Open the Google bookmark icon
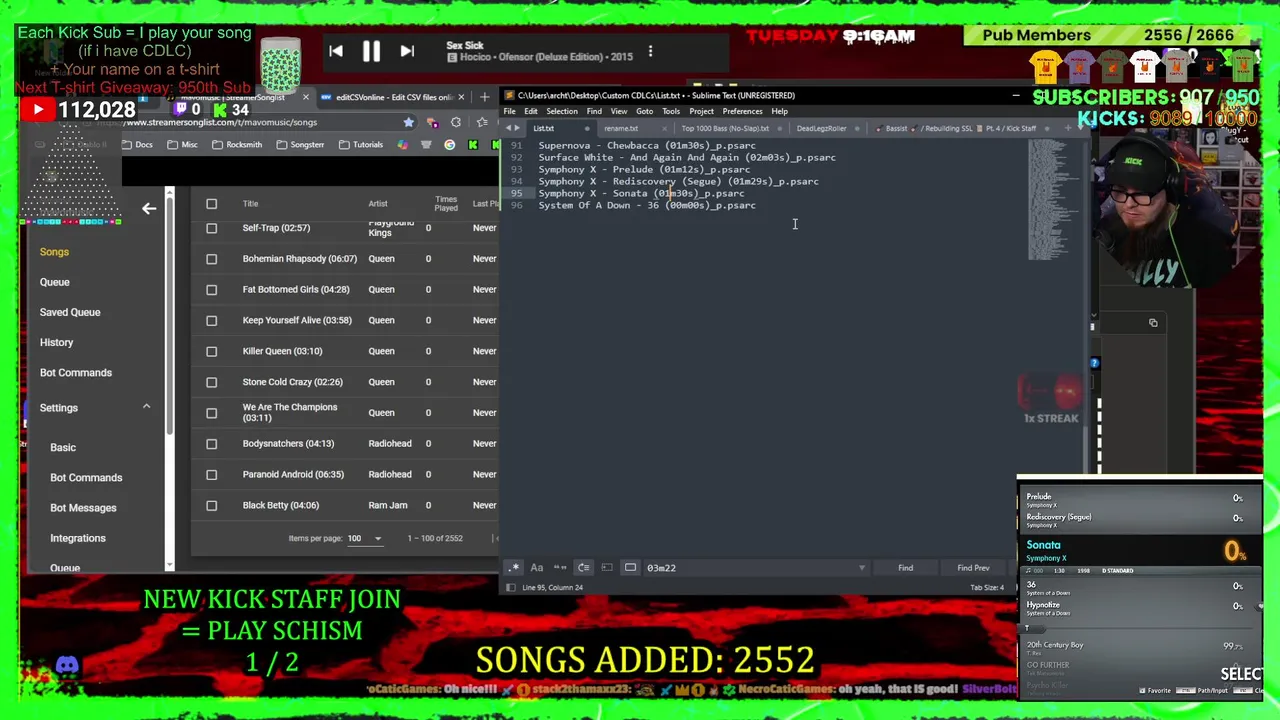The width and height of the screenshot is (1280, 720). 449,145
